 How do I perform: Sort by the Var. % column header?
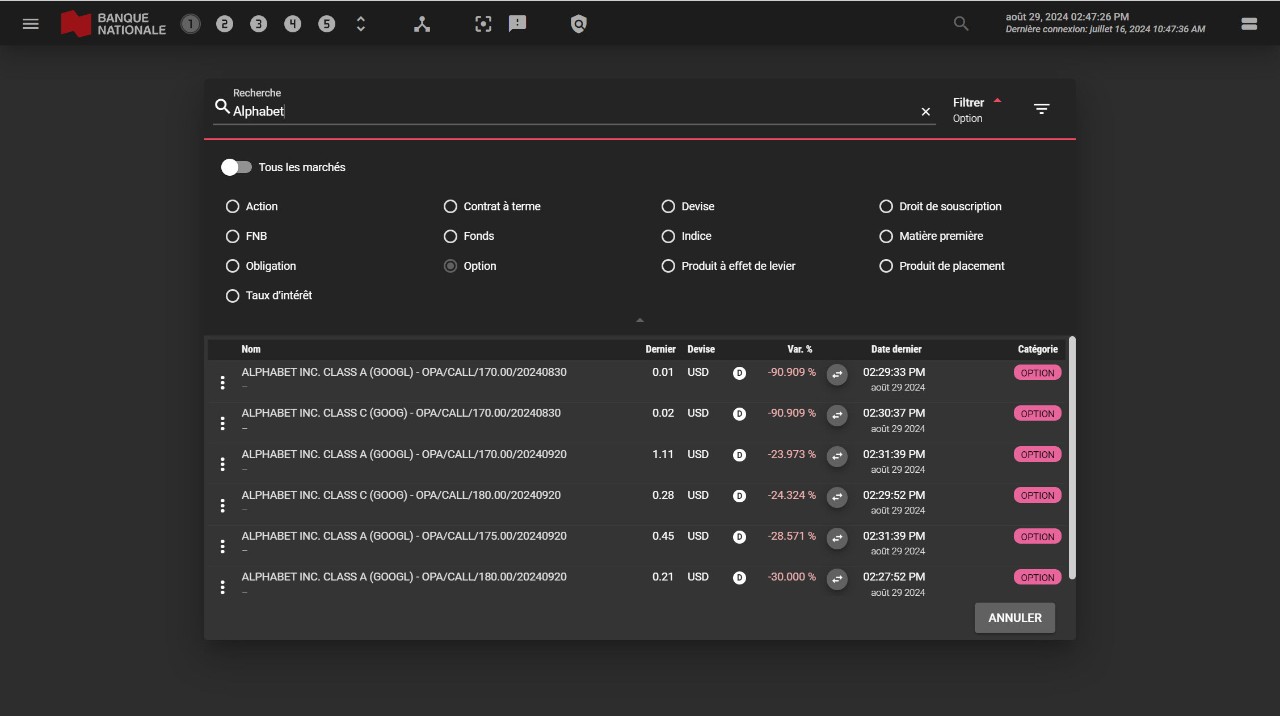pyautogui.click(x=800, y=349)
